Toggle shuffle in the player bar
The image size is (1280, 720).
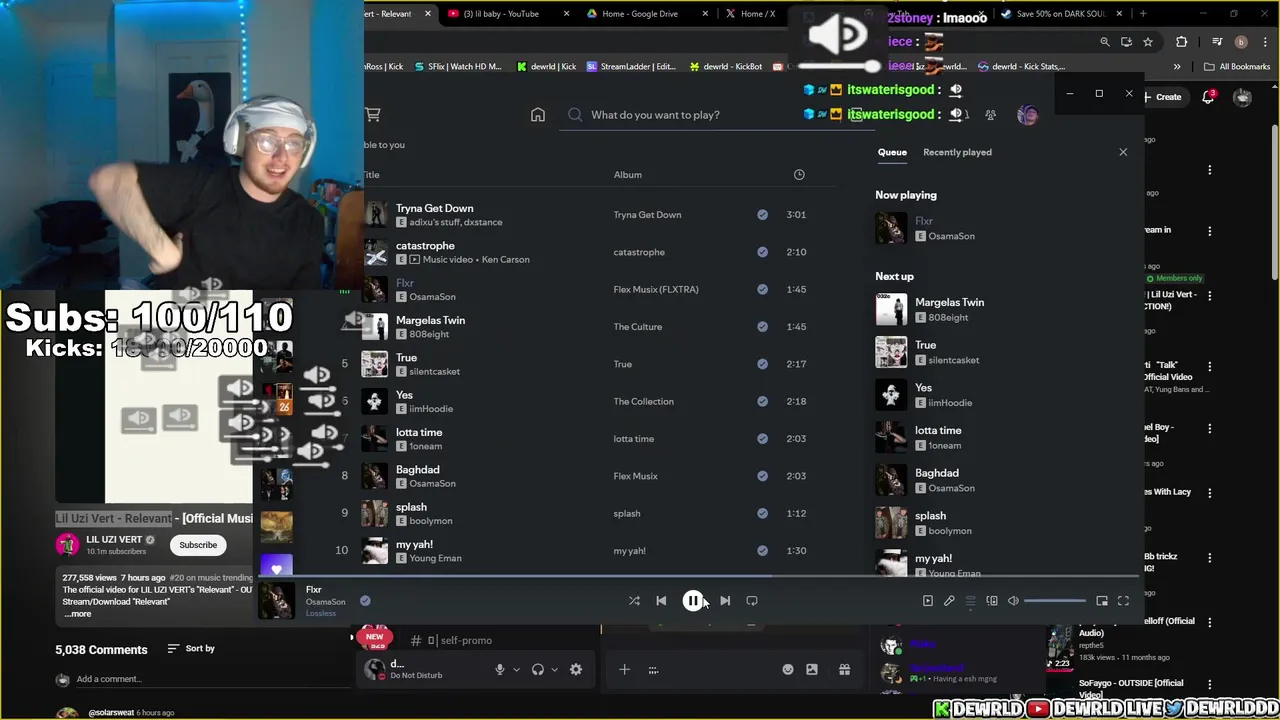coord(634,601)
